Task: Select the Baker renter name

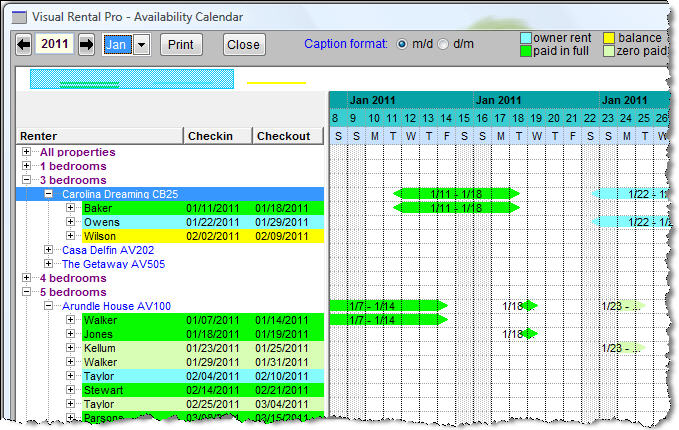Action: [98, 208]
